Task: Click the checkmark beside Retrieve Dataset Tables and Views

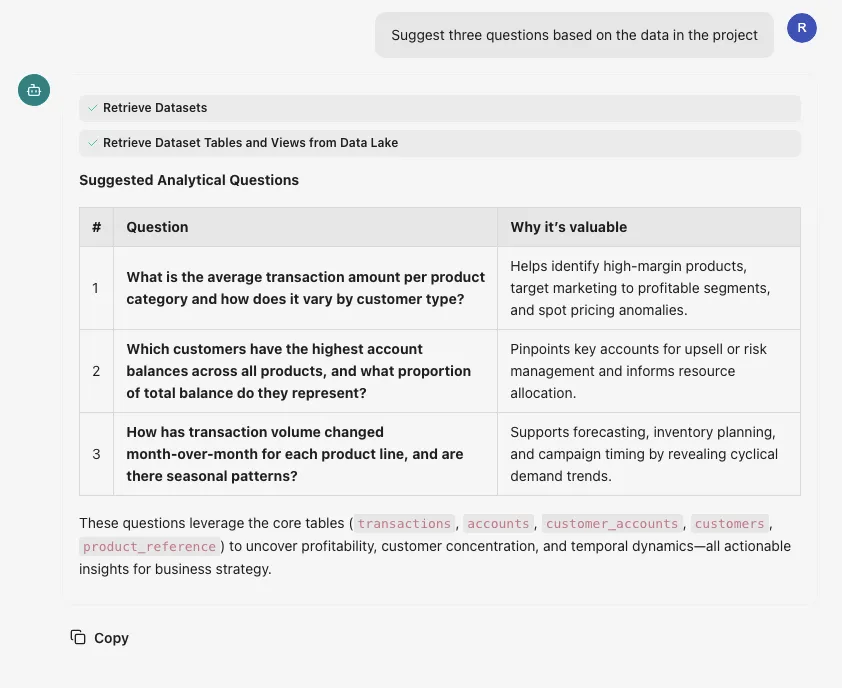Action: click(x=92, y=143)
